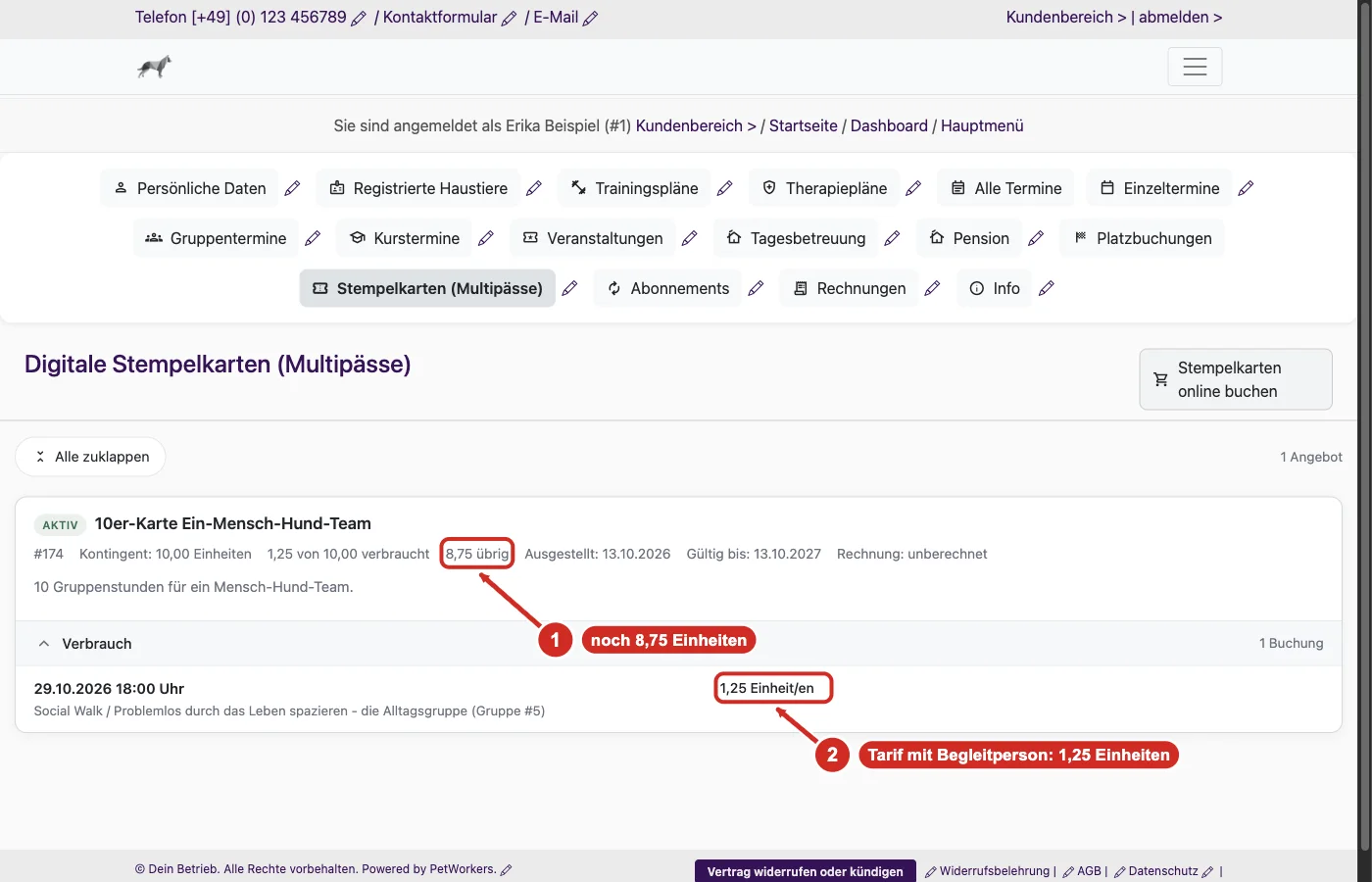Open the hamburger navigation menu
The image size is (1372, 882).
1195,67
